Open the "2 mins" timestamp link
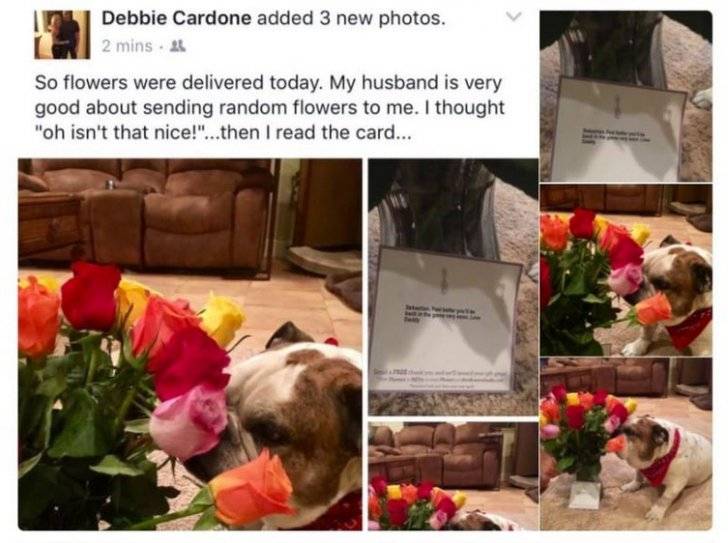This screenshot has width=728, height=543. (127, 46)
